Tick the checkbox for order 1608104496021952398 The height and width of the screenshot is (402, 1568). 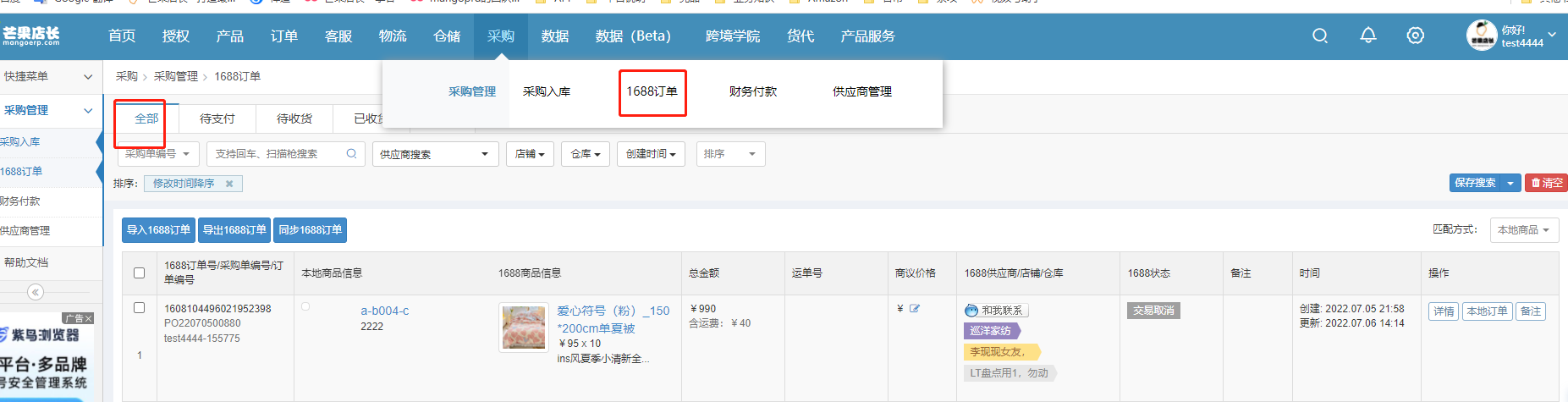coord(140,308)
